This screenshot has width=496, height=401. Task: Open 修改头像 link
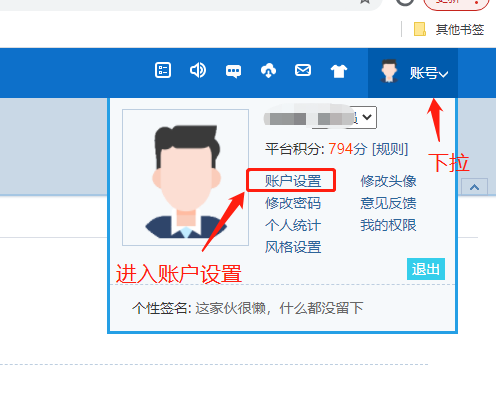pos(388,181)
